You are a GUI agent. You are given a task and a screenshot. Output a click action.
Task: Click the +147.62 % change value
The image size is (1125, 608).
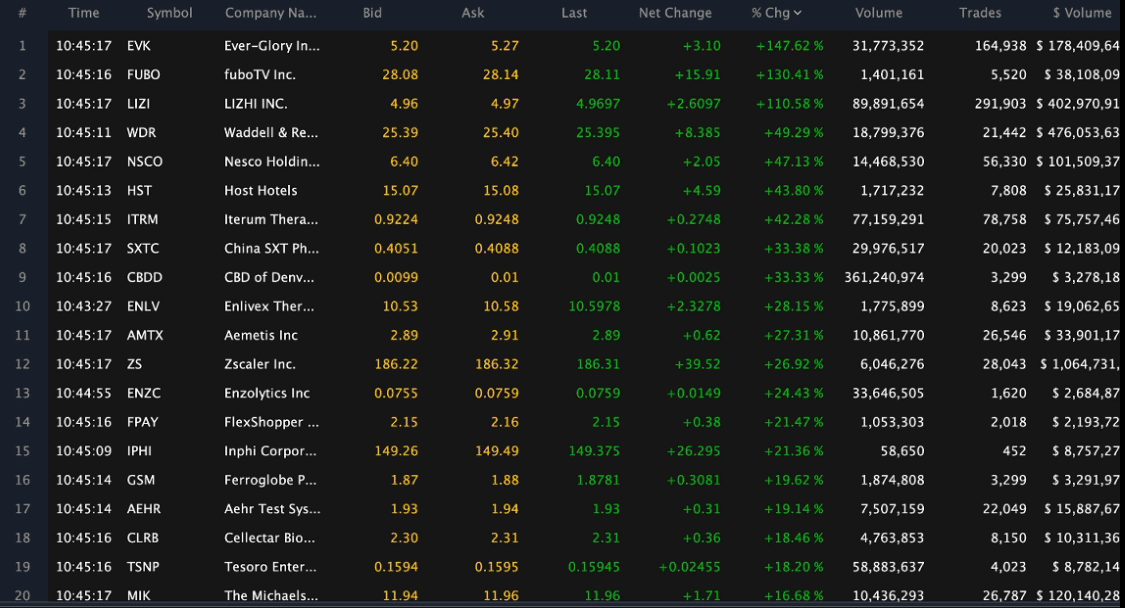pos(789,46)
